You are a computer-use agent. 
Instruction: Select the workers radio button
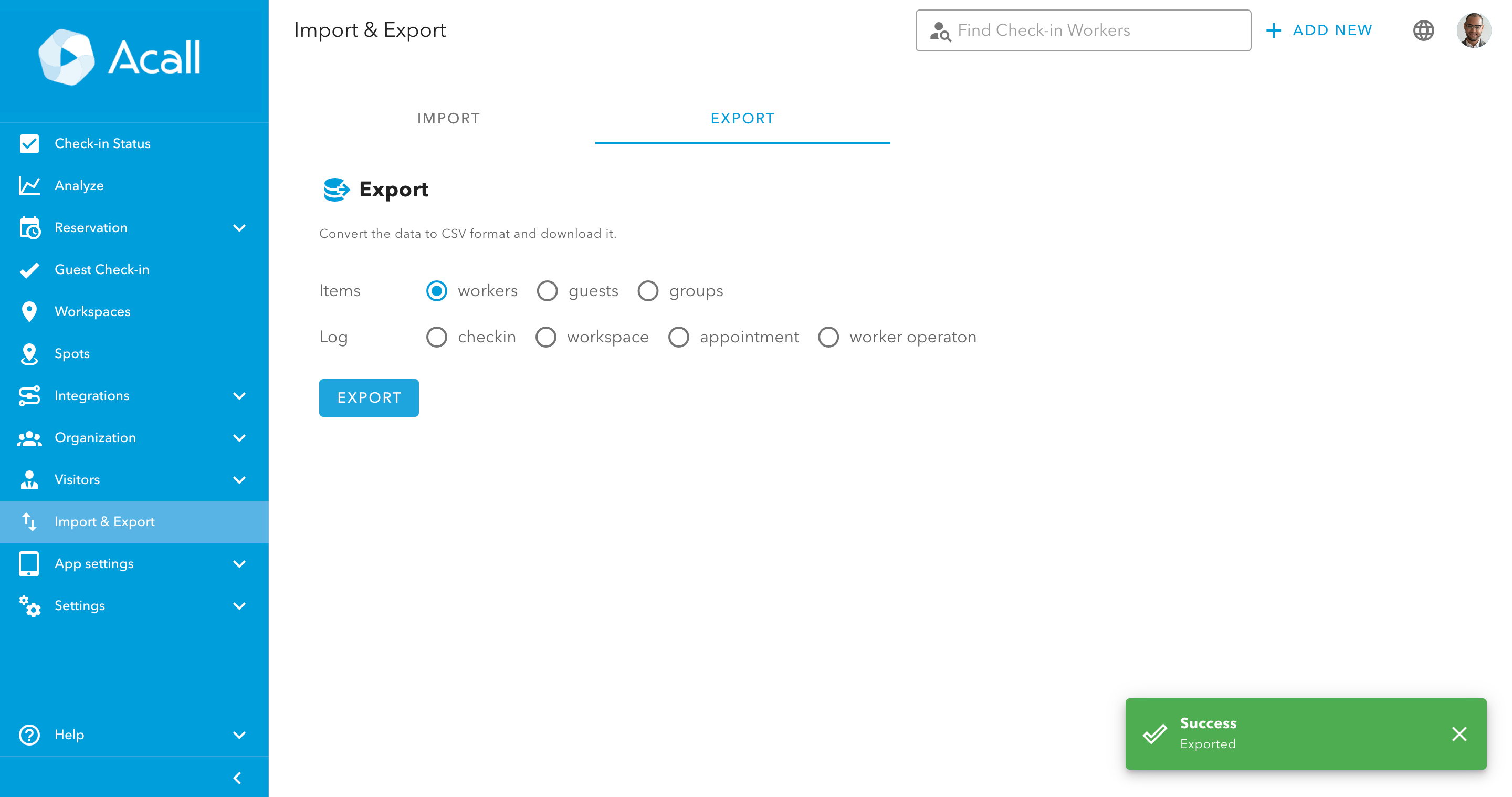point(436,291)
